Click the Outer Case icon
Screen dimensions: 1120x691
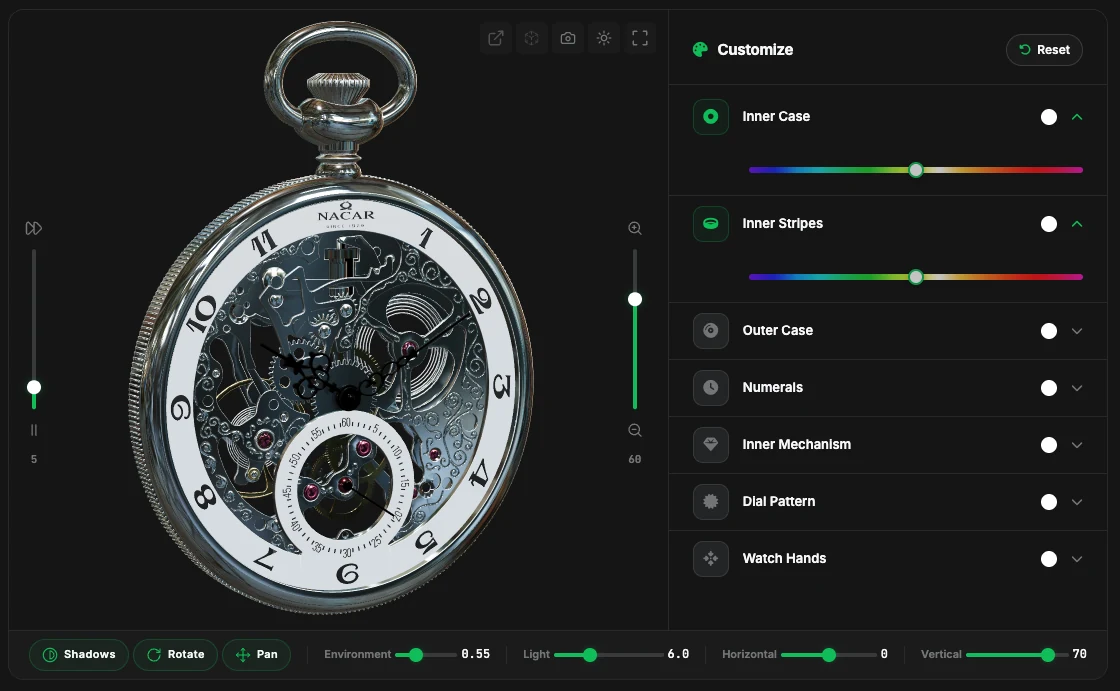coord(711,331)
